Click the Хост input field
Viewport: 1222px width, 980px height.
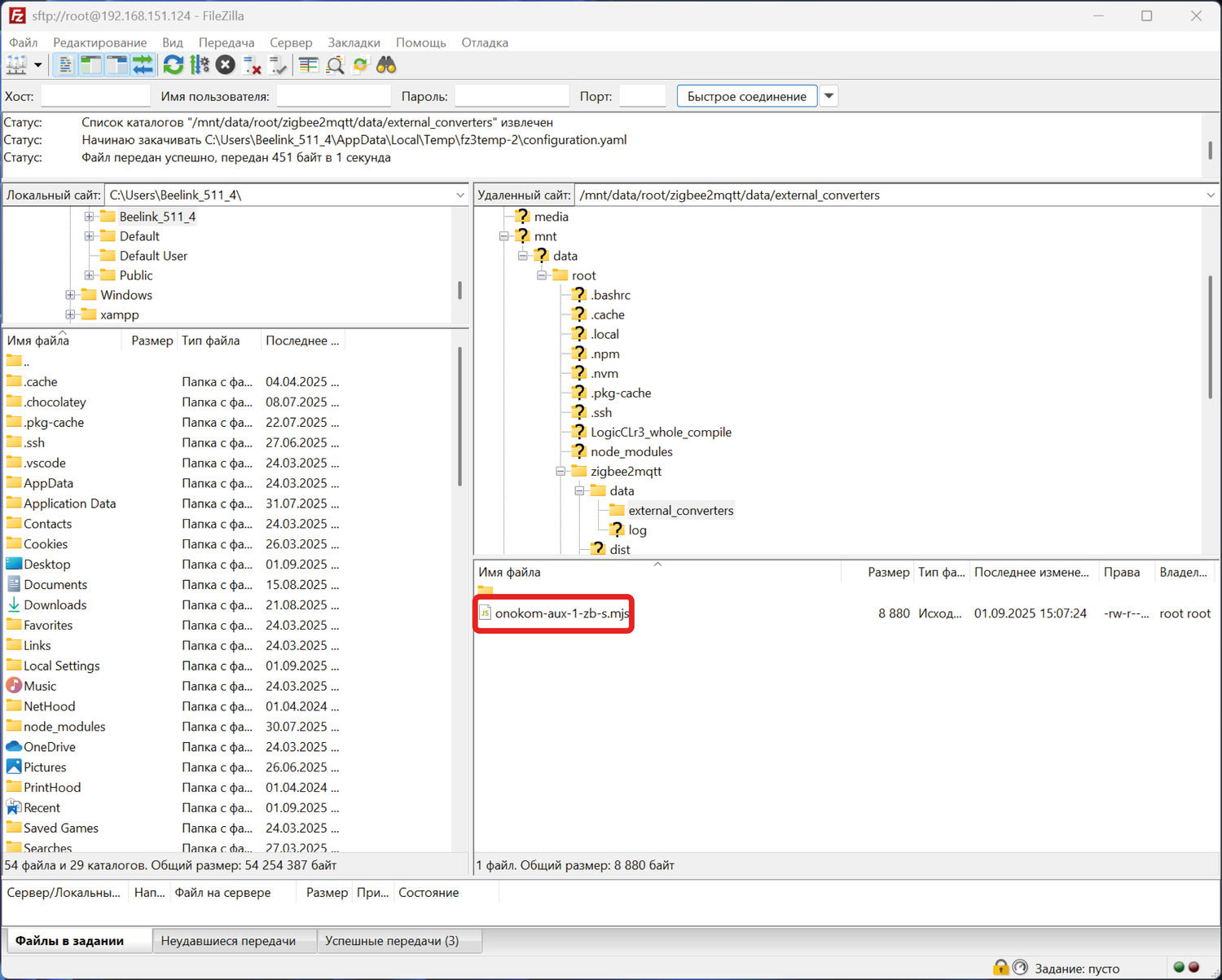pos(95,96)
